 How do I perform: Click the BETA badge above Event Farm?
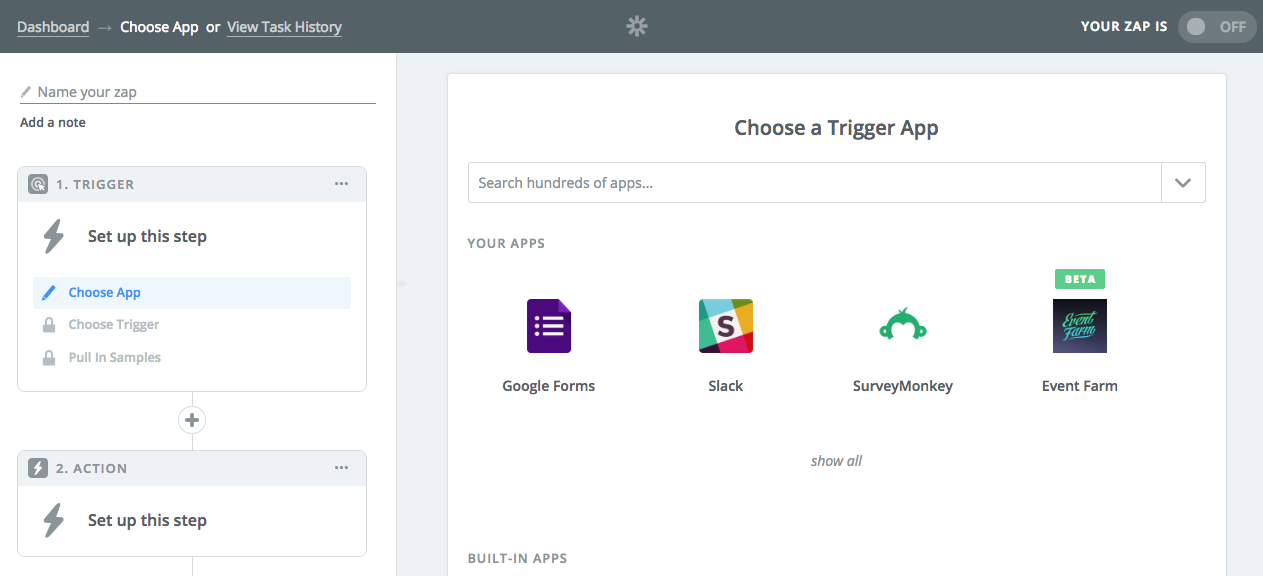coord(1080,279)
